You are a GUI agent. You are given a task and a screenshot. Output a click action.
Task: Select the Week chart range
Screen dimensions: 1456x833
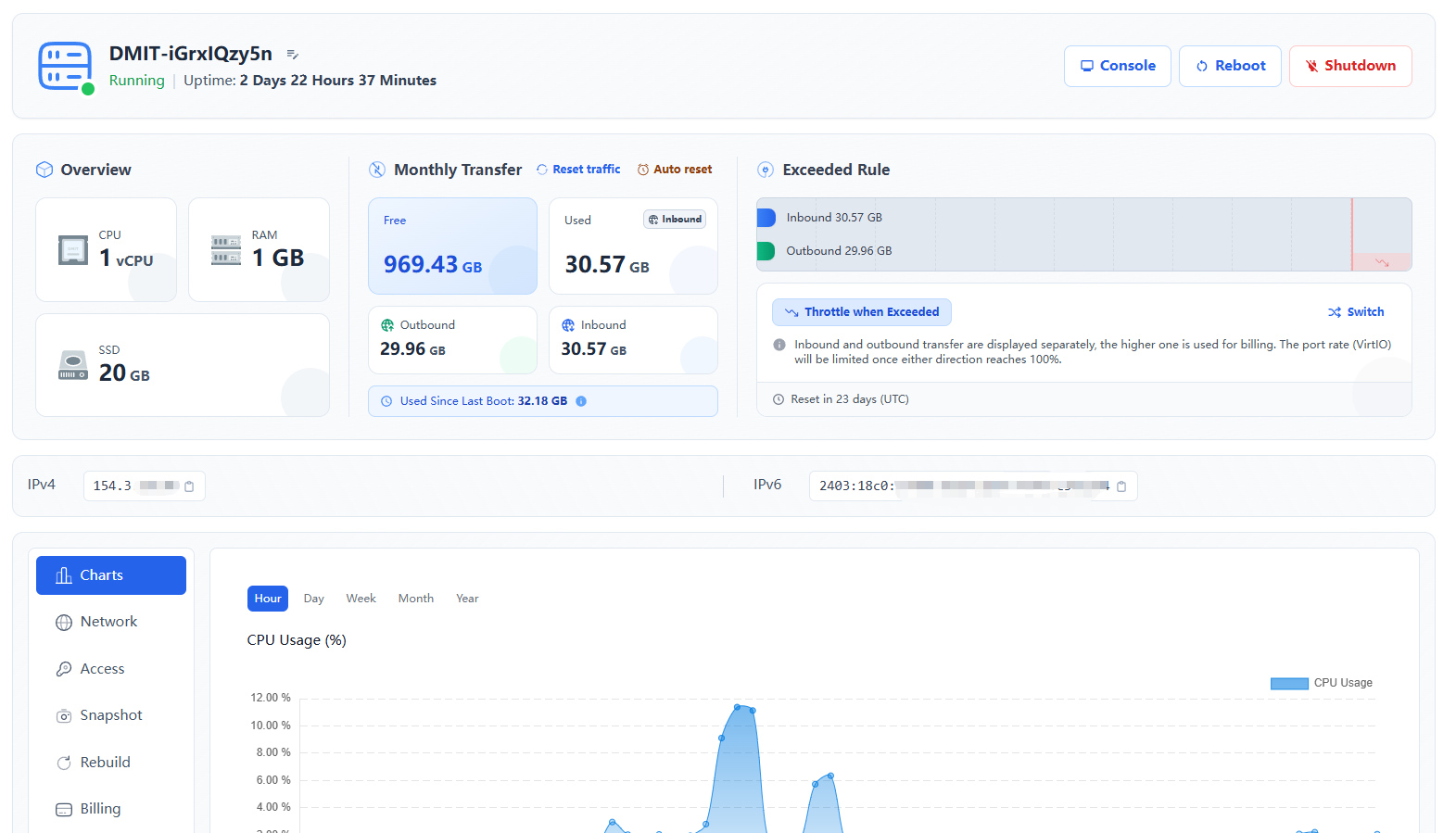[361, 599]
